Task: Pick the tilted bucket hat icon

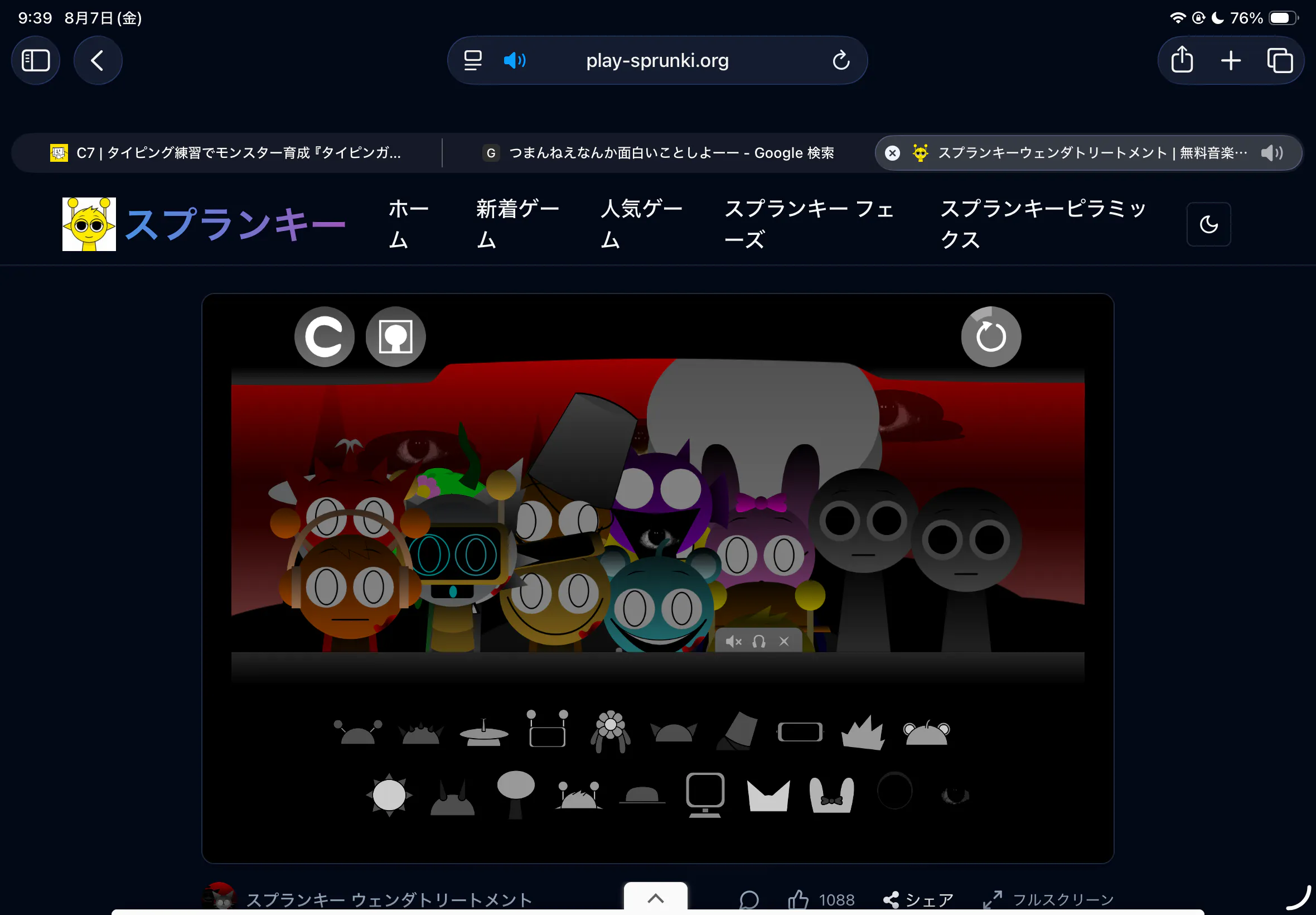Action: point(737,731)
